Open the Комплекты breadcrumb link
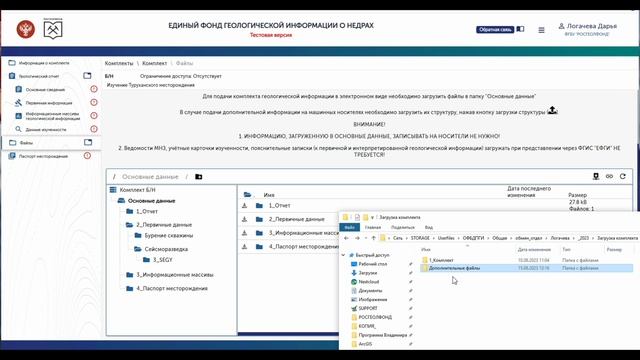 (x=119, y=63)
